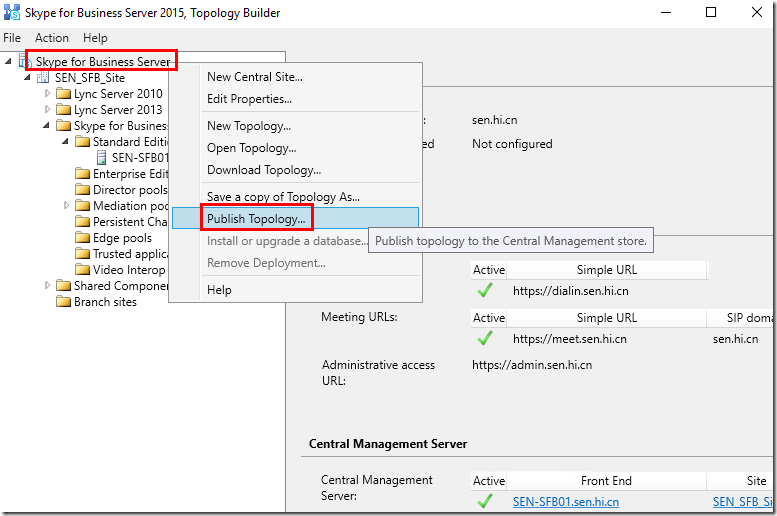Click the Topology Builder title bar app icon

click(12, 12)
